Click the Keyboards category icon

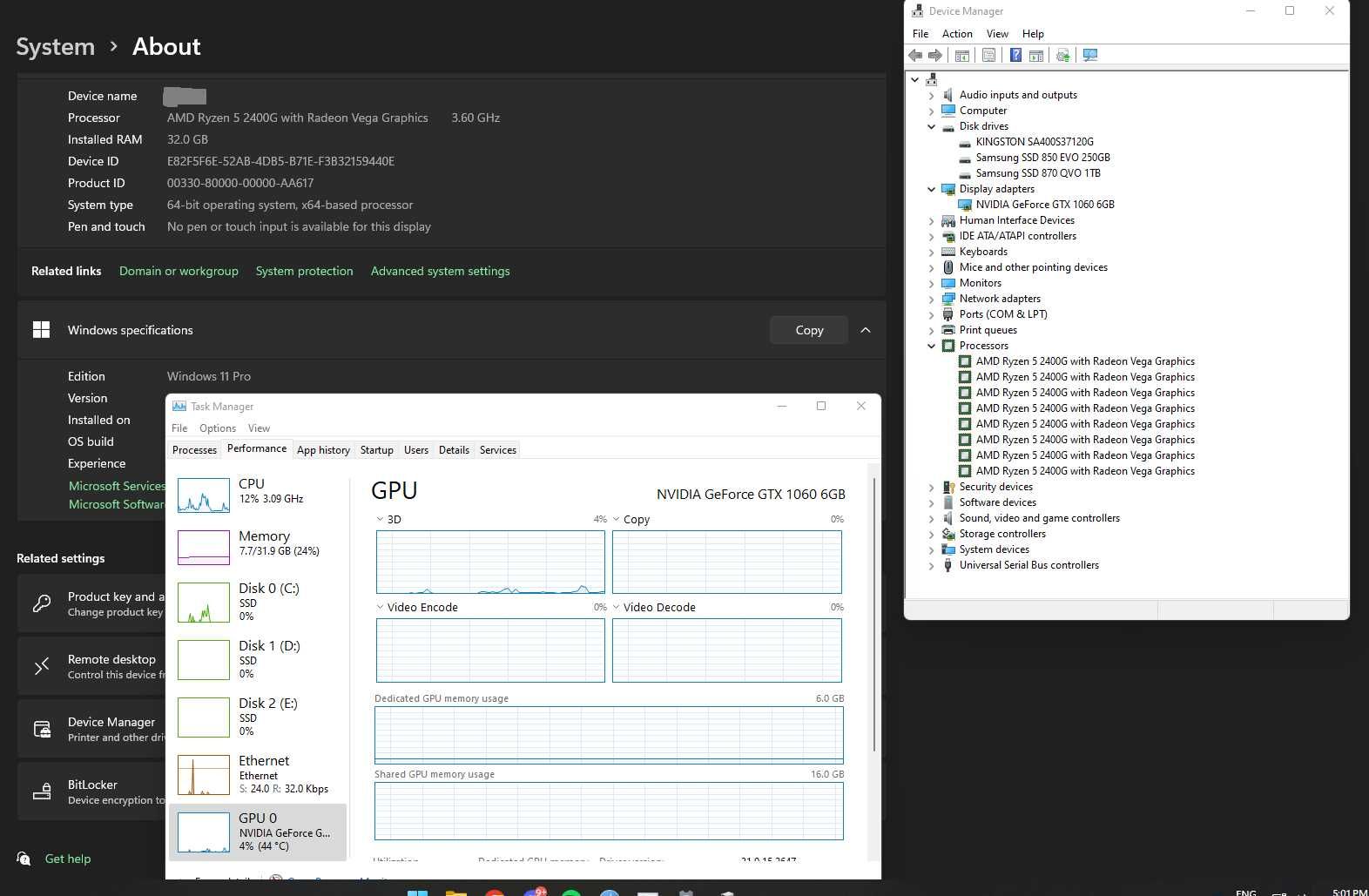(948, 252)
